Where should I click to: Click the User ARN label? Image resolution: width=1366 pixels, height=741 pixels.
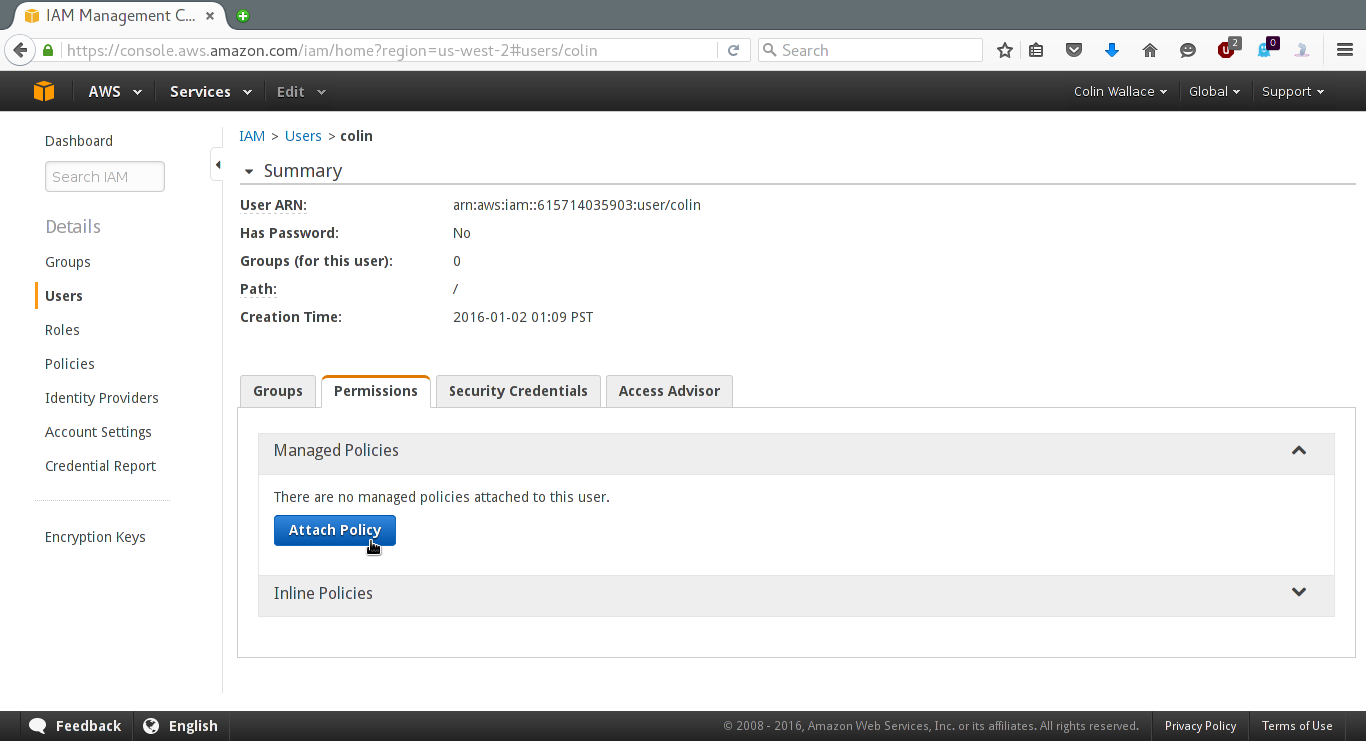point(273,205)
